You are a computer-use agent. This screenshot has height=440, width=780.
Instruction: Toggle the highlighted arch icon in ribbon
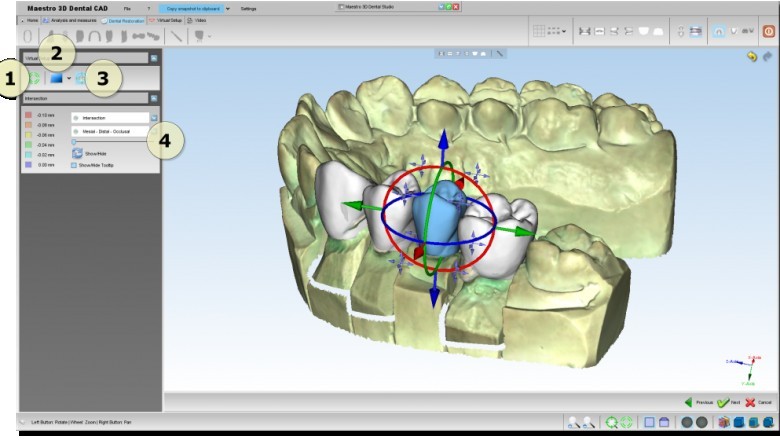pos(719,31)
